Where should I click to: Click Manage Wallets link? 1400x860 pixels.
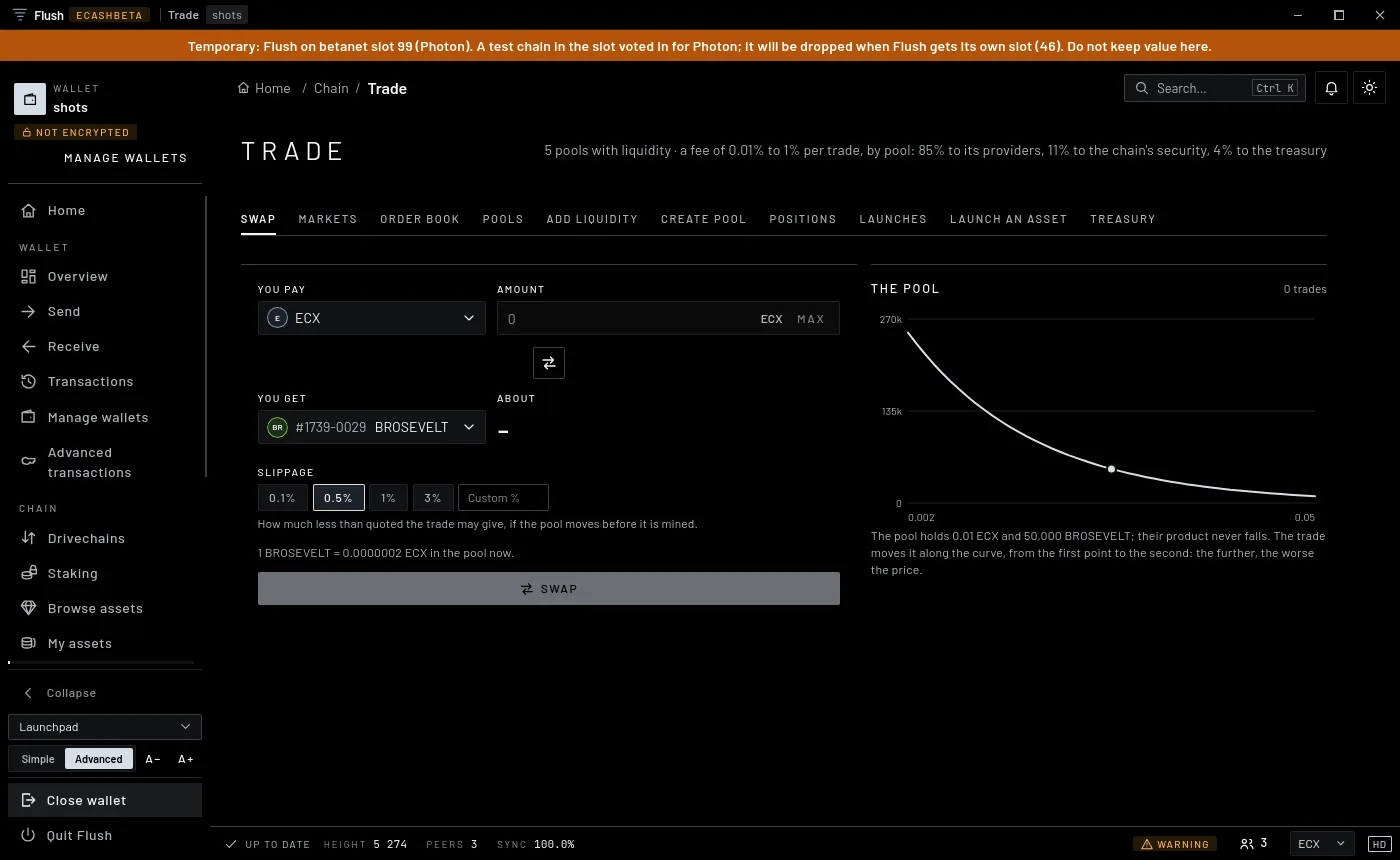(126, 158)
